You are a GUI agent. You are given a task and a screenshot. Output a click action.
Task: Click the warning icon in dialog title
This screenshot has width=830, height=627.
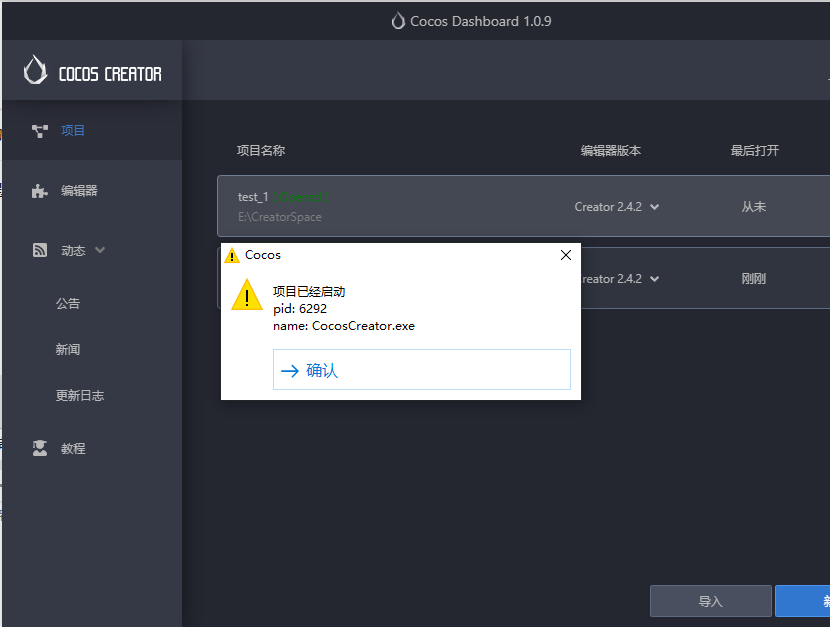coord(232,255)
